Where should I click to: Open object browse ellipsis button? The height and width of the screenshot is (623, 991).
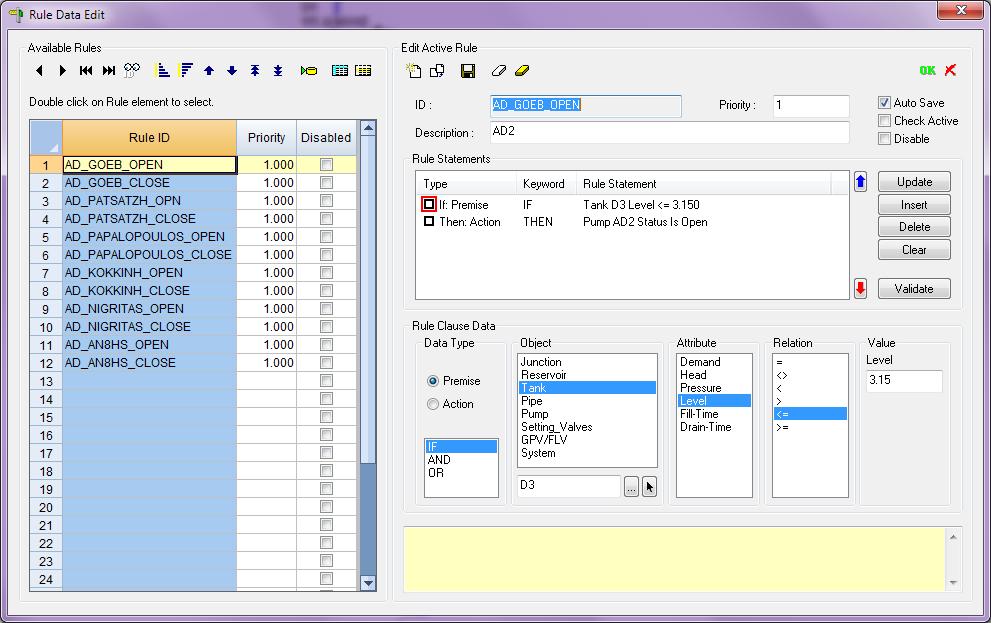pos(631,487)
